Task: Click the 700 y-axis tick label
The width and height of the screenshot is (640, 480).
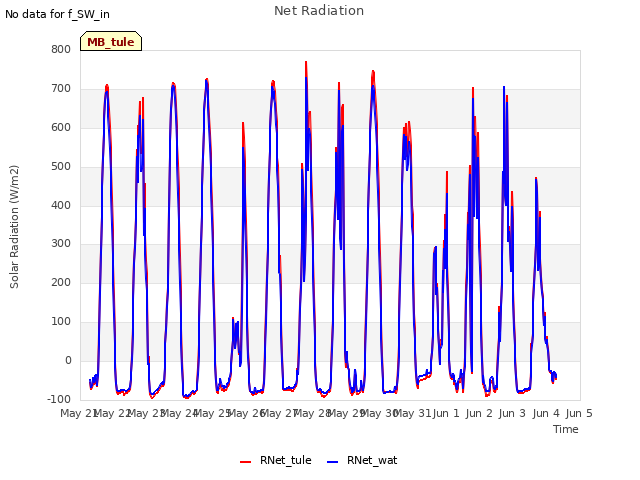Action: pyautogui.click(x=61, y=89)
